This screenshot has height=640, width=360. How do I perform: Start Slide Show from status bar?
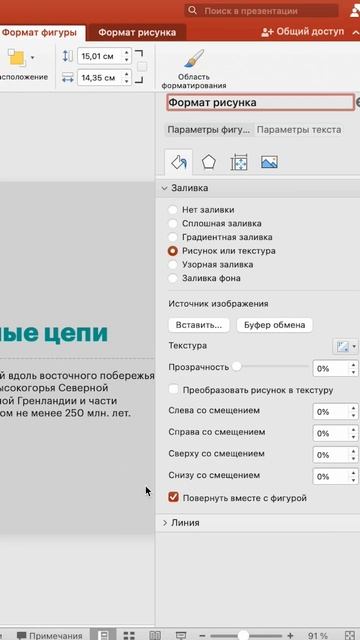pos(181,636)
